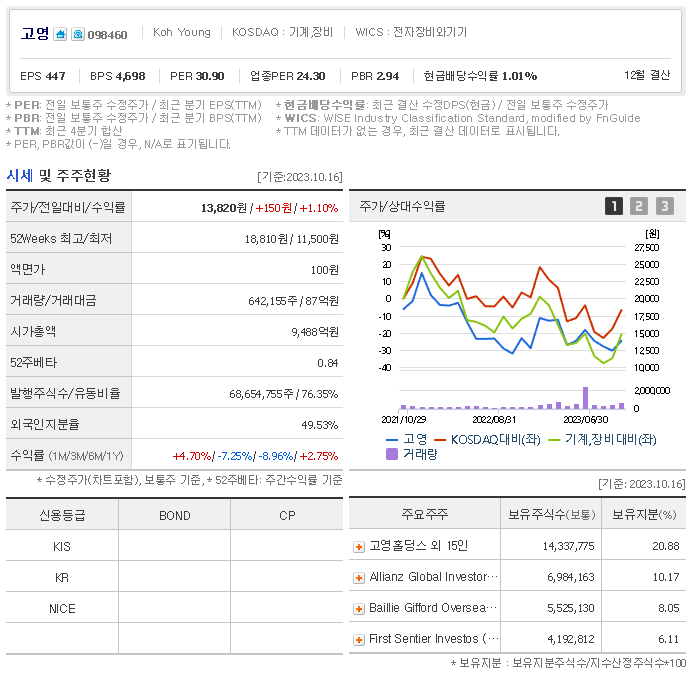Viewport: 691px width, 676px height.
Task: Select EPS 447 value
Action: 43,76
